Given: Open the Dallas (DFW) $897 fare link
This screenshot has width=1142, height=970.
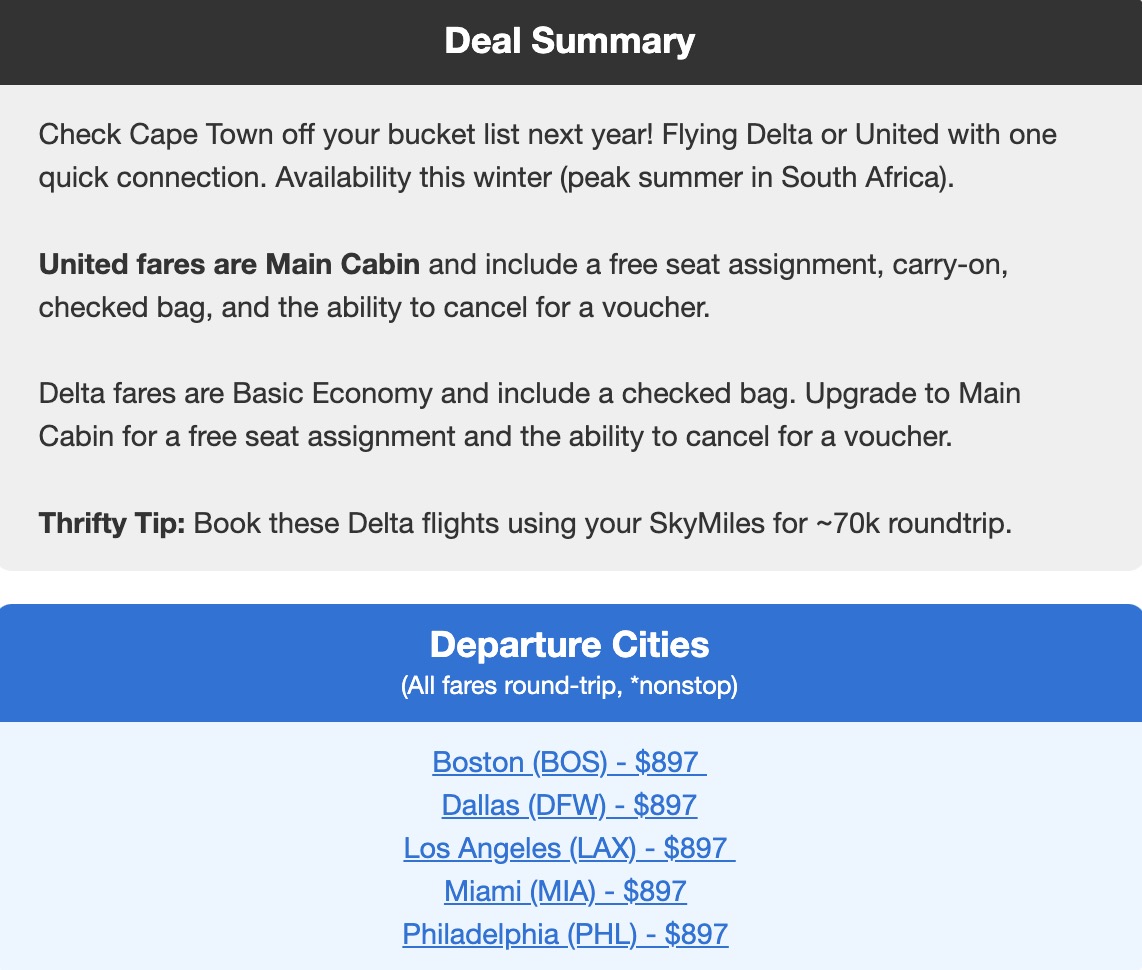Looking at the screenshot, I should [x=569, y=805].
